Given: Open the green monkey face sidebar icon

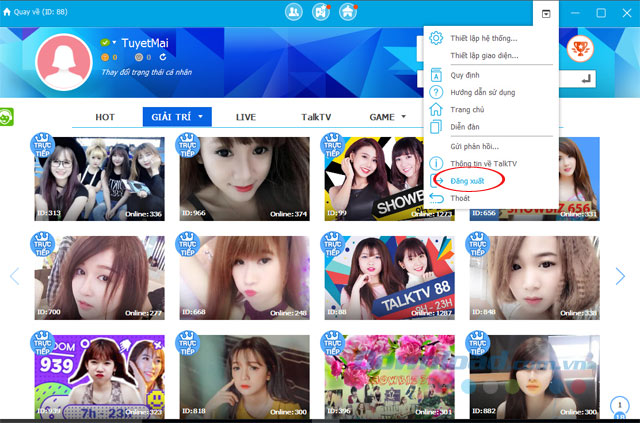Looking at the screenshot, I should coord(6,117).
